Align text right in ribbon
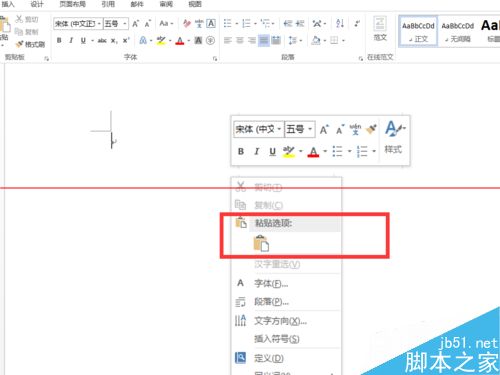The image size is (500, 375). pyautogui.click(x=252, y=41)
